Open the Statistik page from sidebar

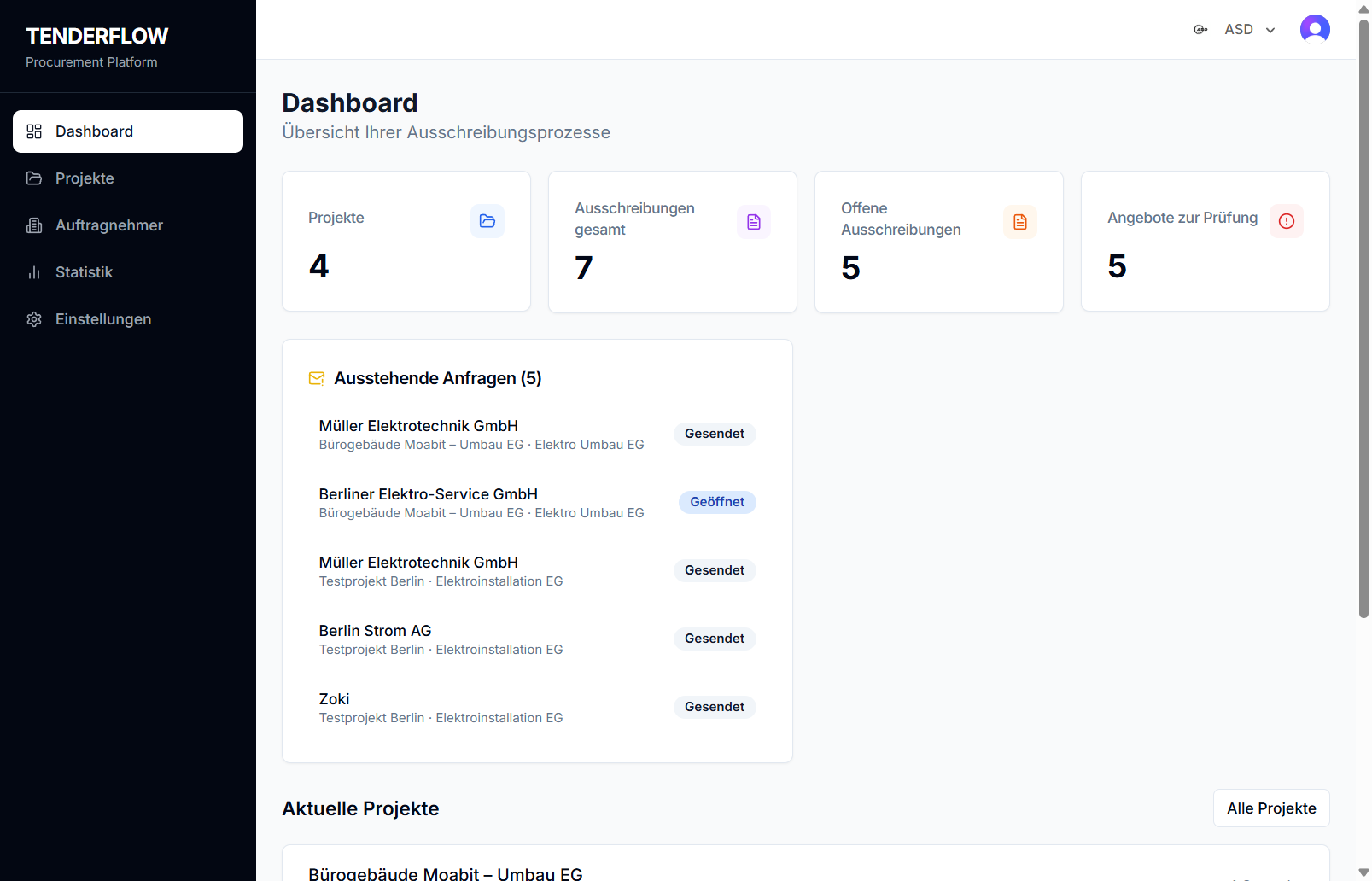[84, 272]
